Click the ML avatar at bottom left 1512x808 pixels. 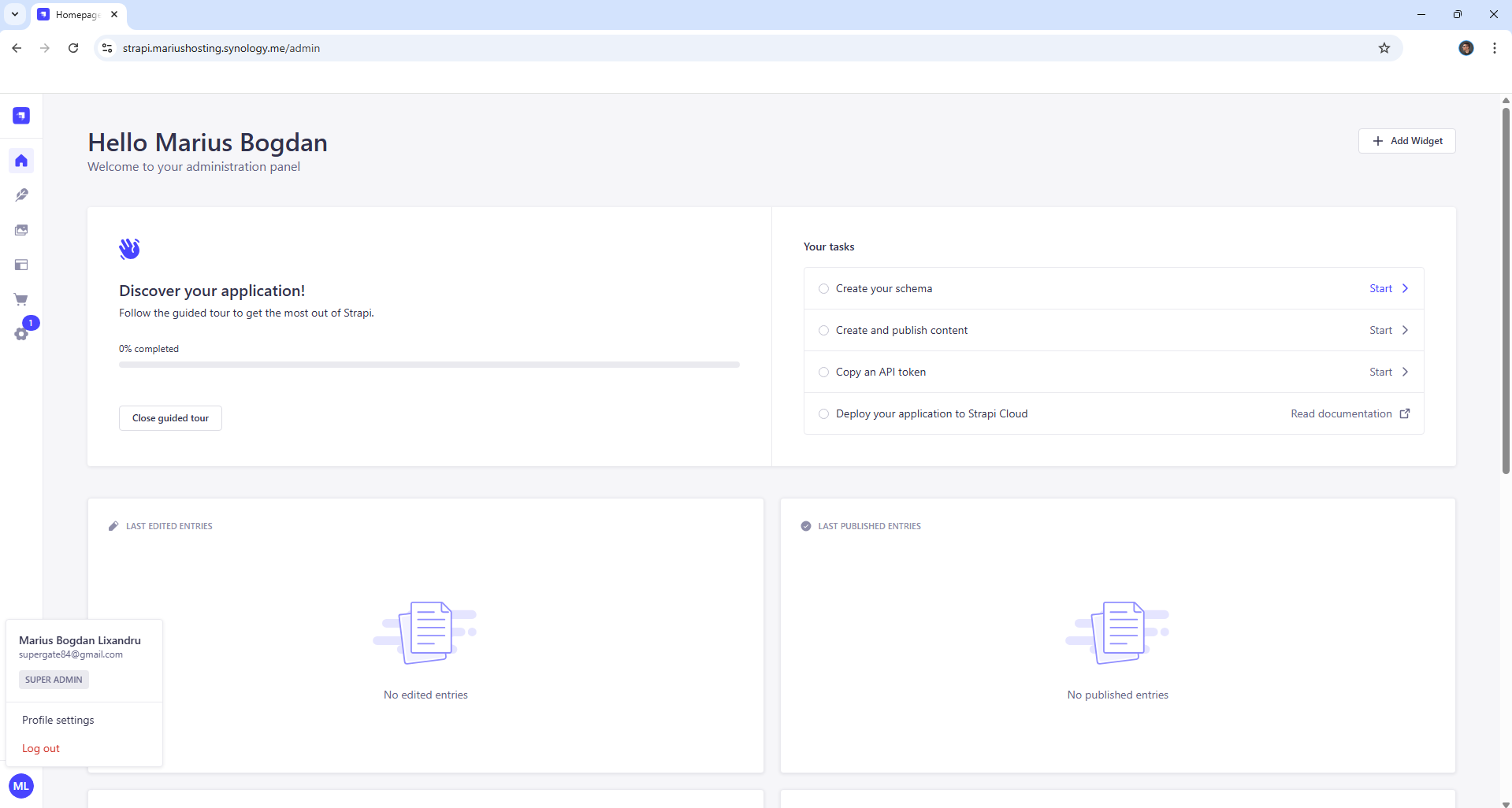[20, 785]
